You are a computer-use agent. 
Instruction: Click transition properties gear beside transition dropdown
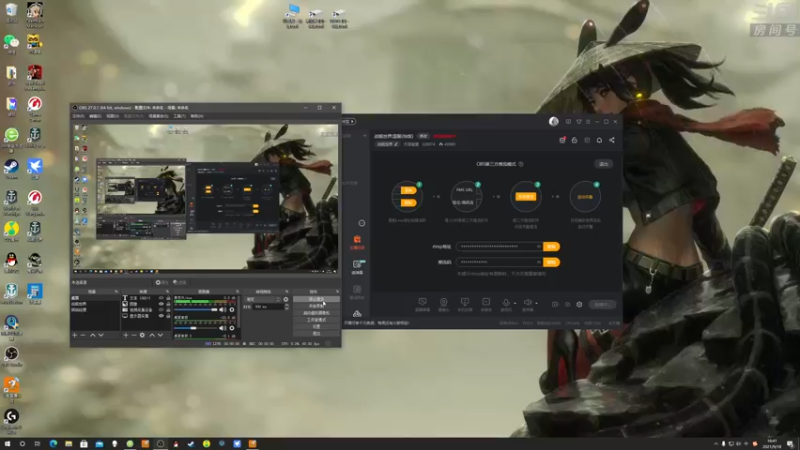pyautogui.click(x=286, y=299)
